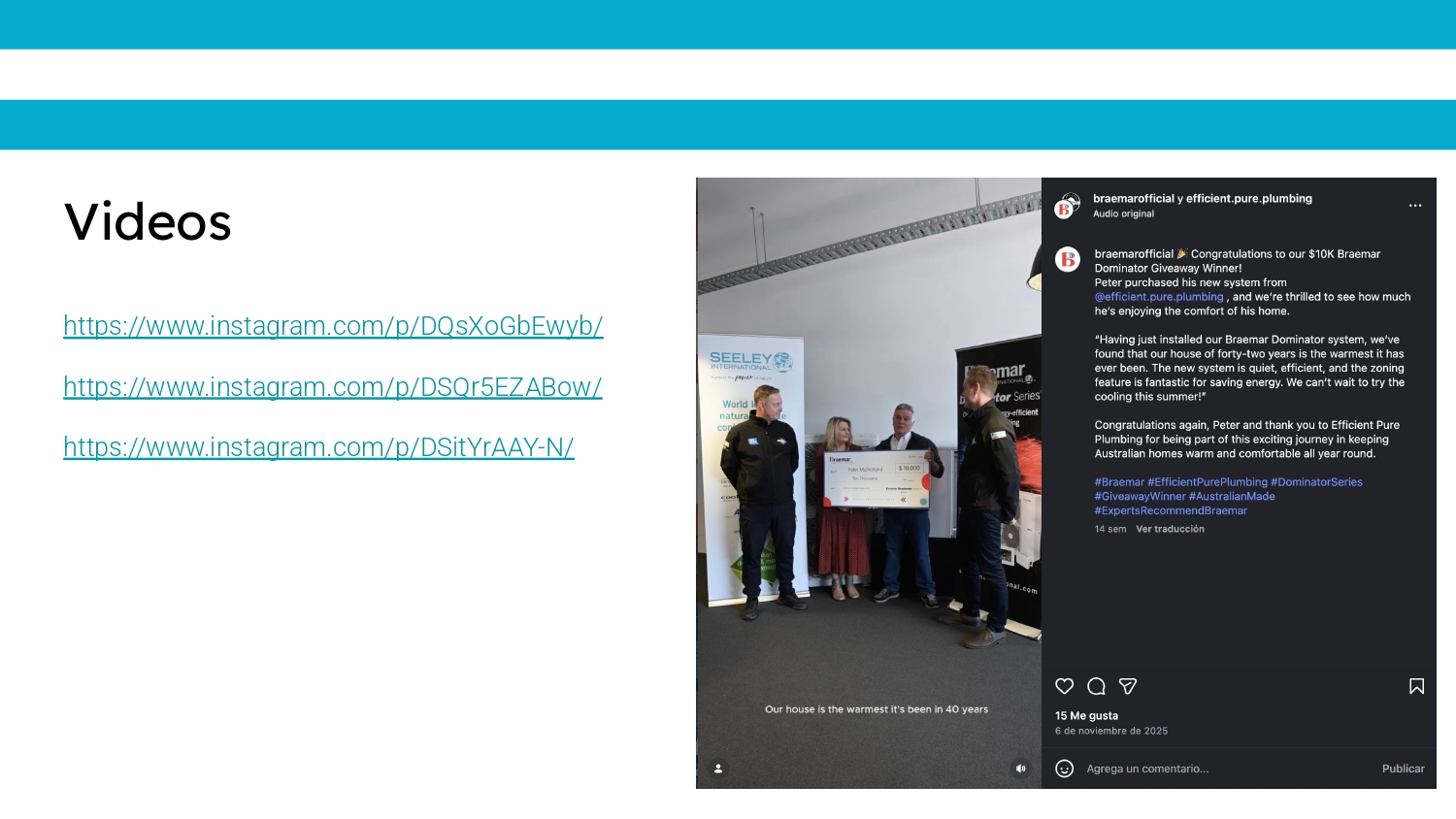1456x819 pixels.
Task: Click the share post icon
Action: (1128, 686)
